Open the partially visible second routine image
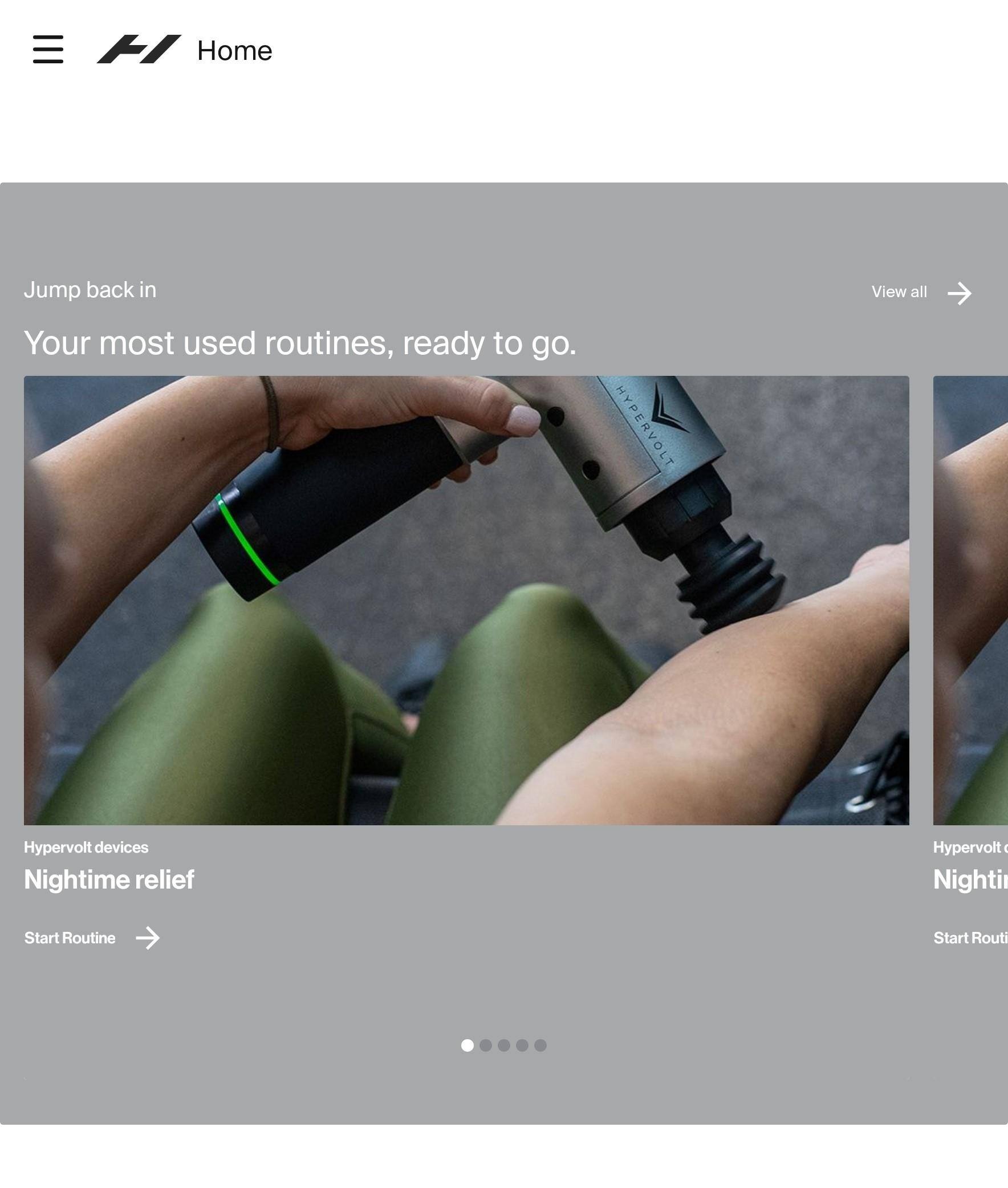 click(x=970, y=600)
